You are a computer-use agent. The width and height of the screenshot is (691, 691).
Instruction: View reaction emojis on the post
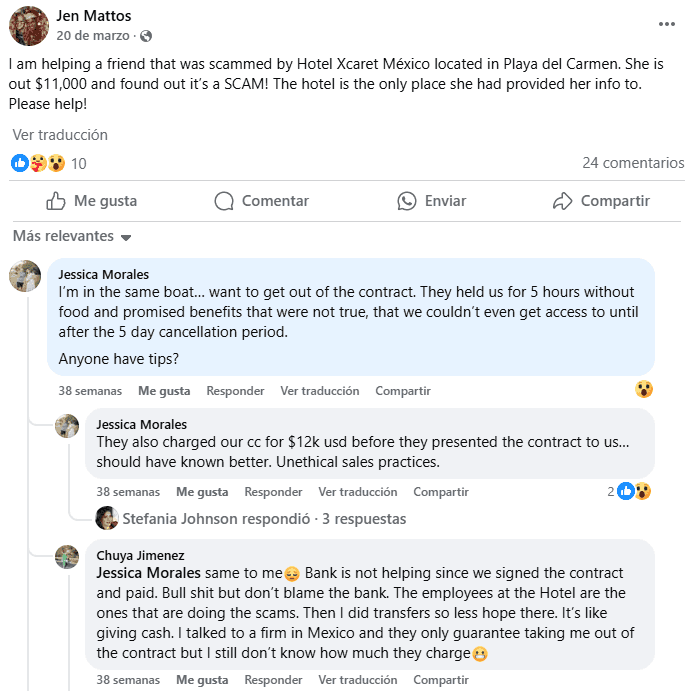point(38,163)
